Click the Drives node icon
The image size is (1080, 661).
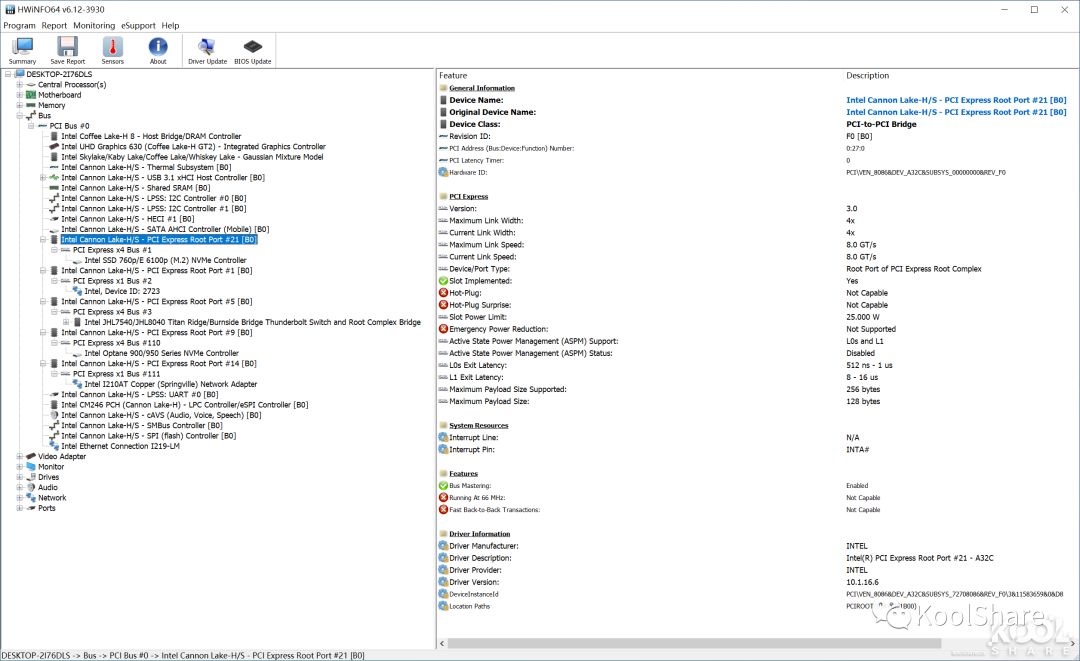[31, 476]
